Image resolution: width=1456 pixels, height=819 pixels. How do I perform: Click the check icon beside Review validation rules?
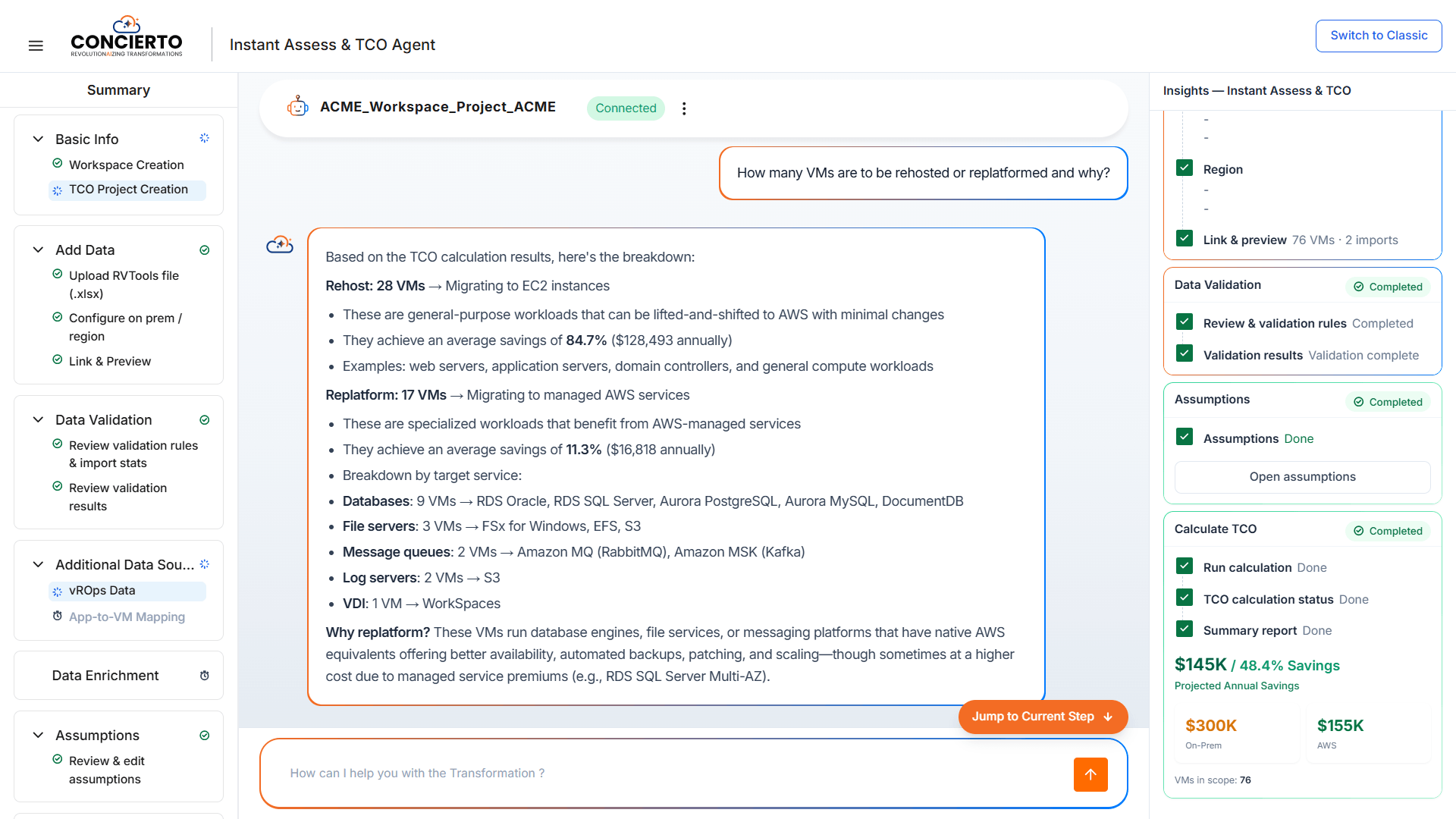click(x=58, y=444)
